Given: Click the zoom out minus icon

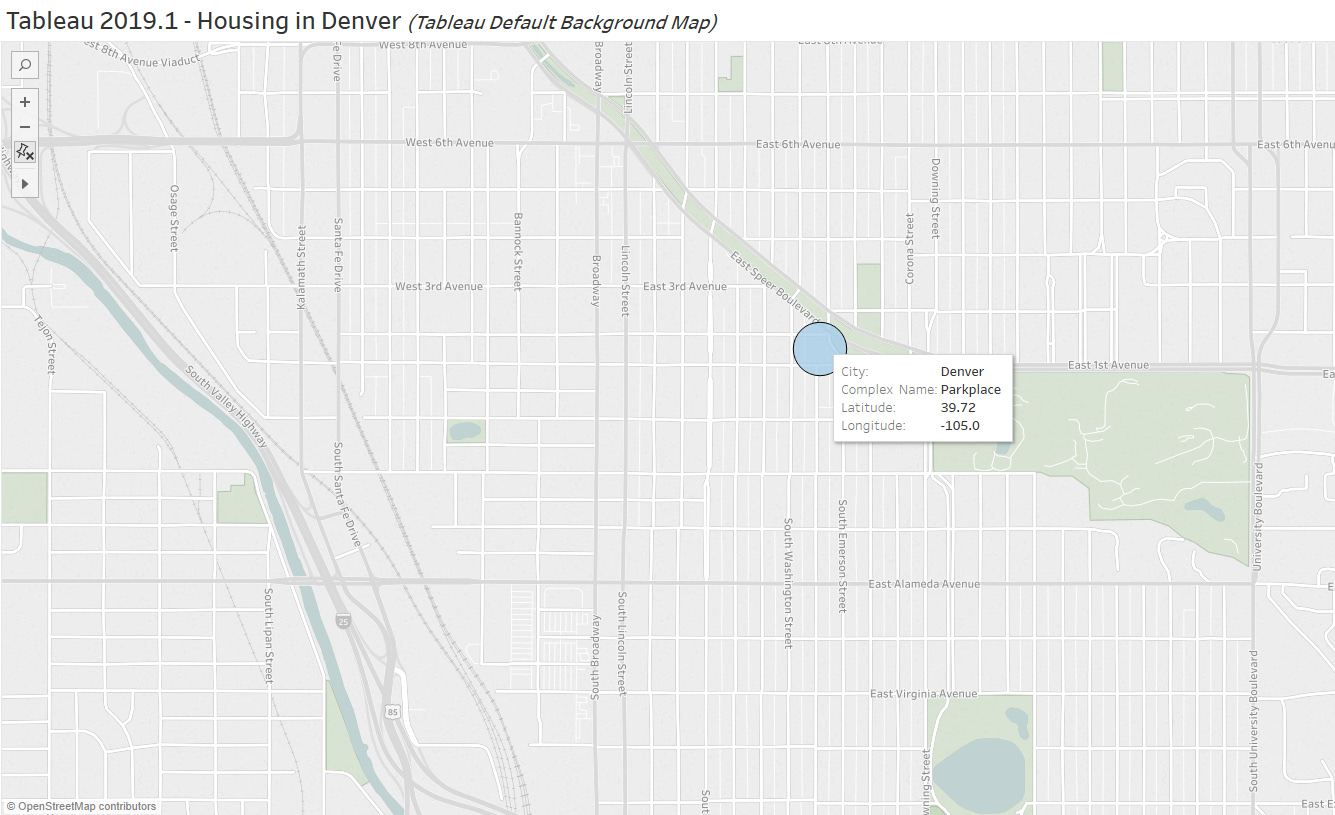Looking at the screenshot, I should click(24, 127).
